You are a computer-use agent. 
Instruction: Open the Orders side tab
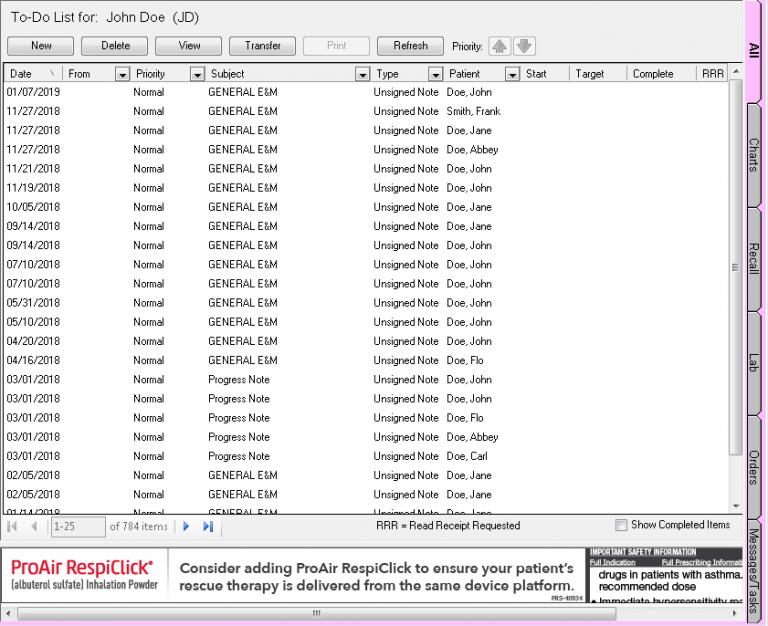click(754, 467)
